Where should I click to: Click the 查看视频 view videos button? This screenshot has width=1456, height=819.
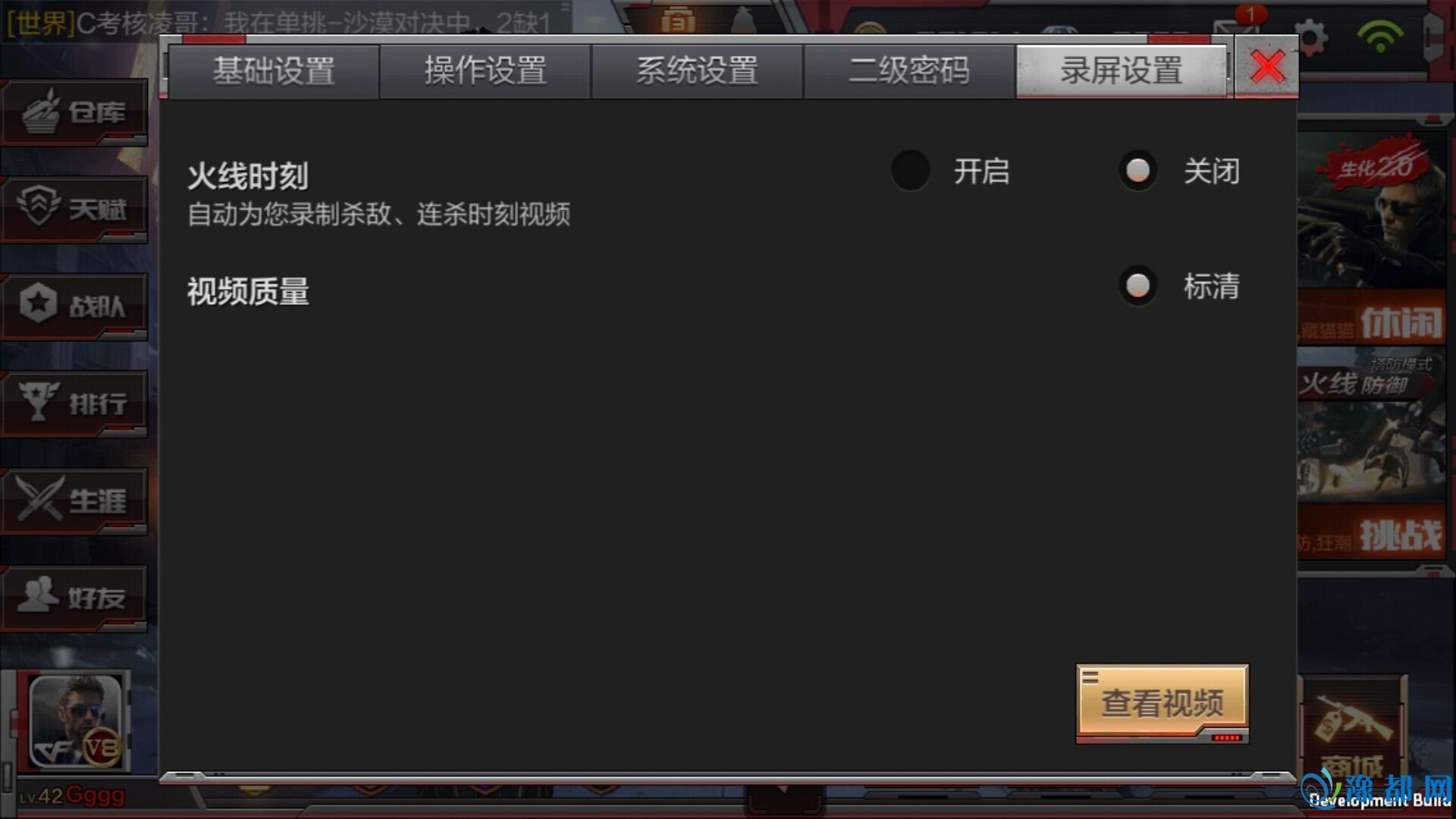pos(1163,704)
